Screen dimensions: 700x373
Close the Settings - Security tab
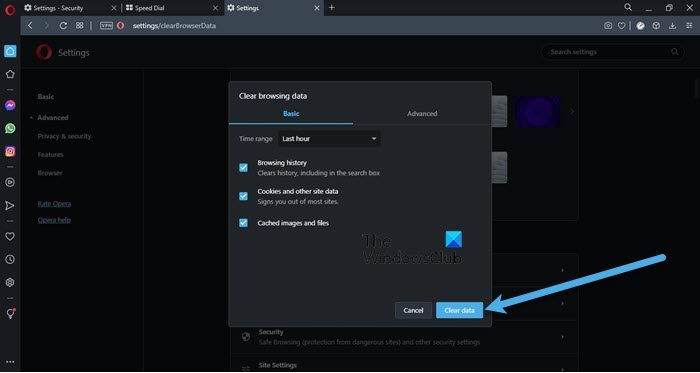tap(114, 8)
